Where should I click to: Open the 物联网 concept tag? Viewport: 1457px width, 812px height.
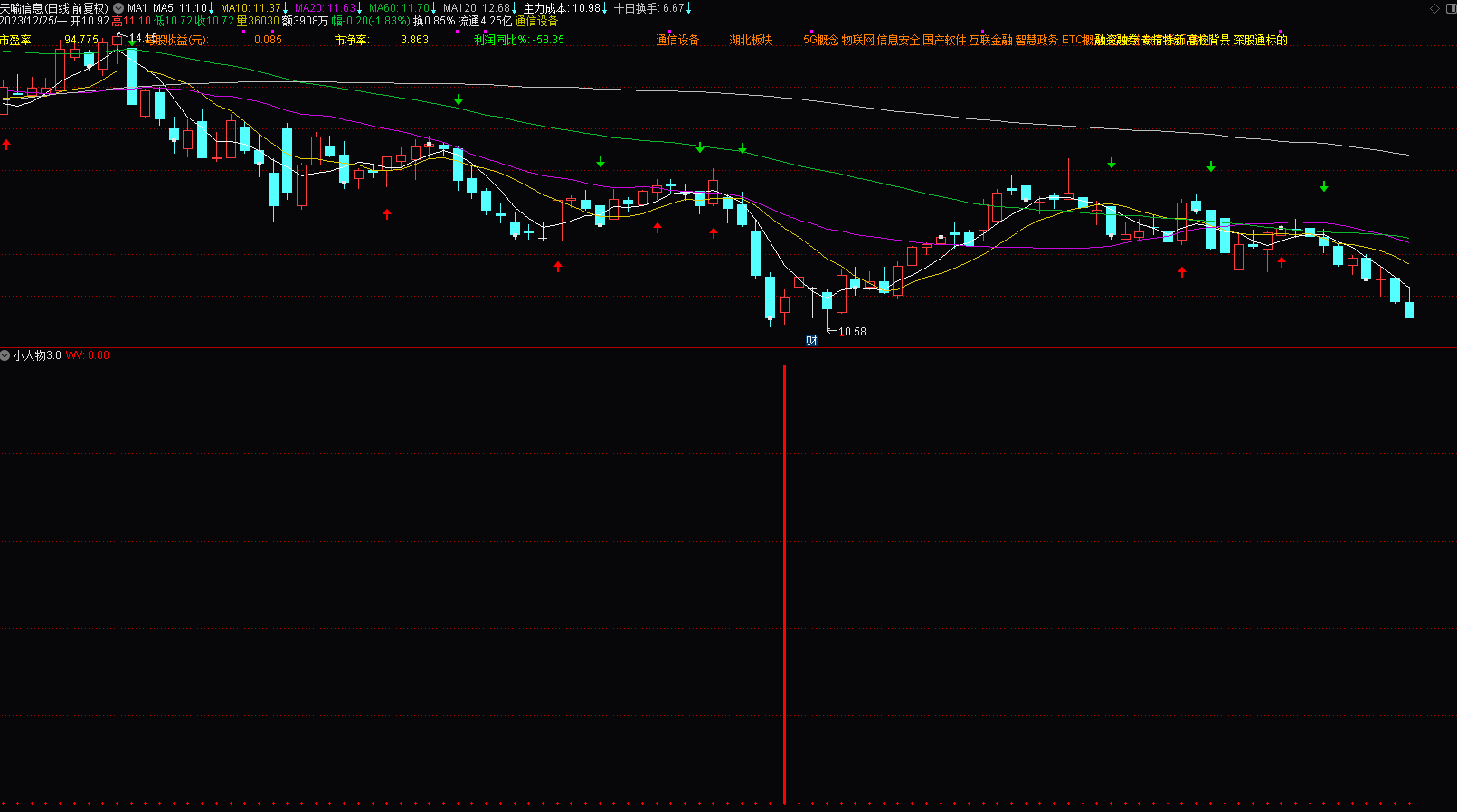coord(858,40)
